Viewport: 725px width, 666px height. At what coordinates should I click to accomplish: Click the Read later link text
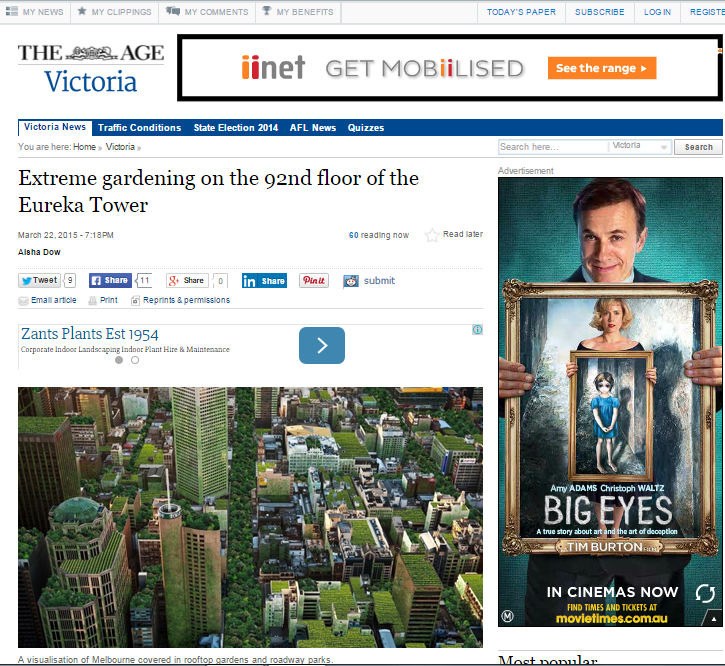tap(463, 234)
